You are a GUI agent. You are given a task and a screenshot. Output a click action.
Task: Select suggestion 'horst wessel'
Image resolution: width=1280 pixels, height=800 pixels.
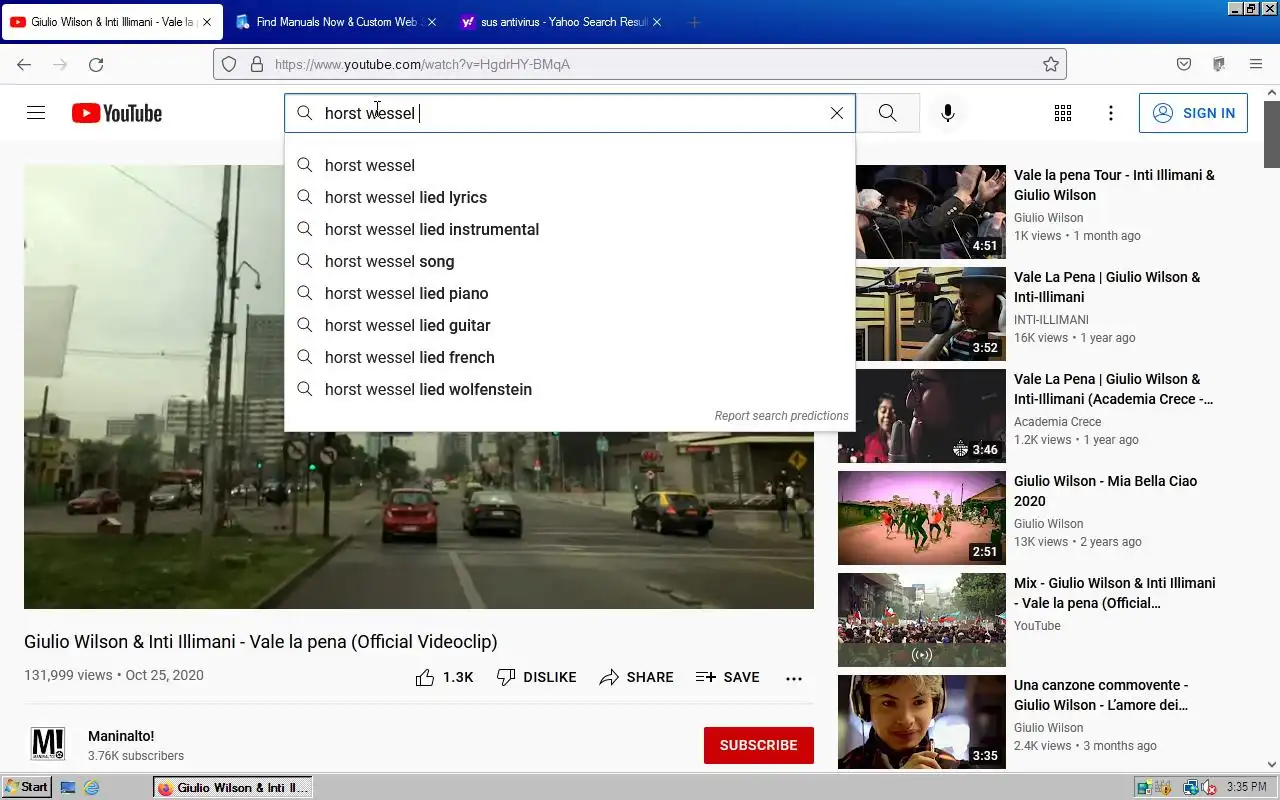tap(570, 165)
